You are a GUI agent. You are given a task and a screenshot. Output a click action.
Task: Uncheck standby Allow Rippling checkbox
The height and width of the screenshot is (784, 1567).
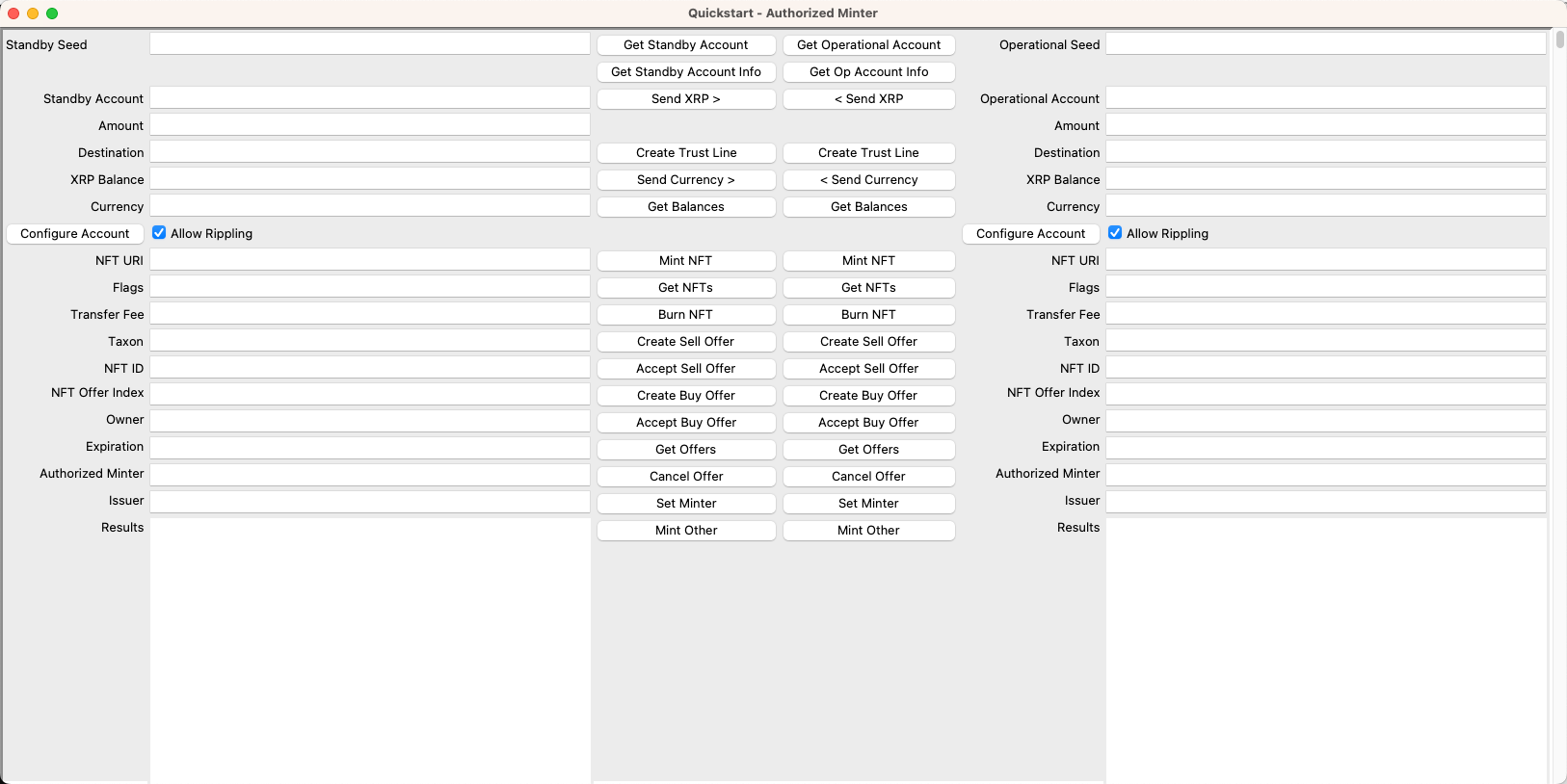click(x=159, y=233)
